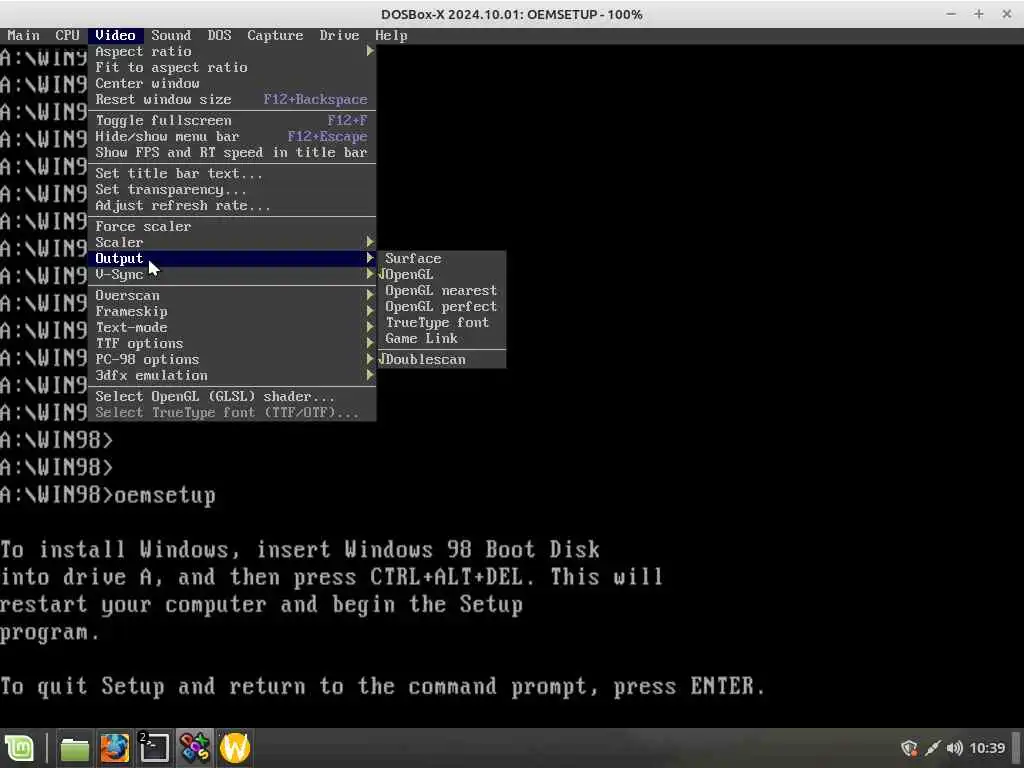This screenshot has width=1024, height=768.
Task: Toggle Show FPS and RT speed in title bar
Action: point(232,152)
